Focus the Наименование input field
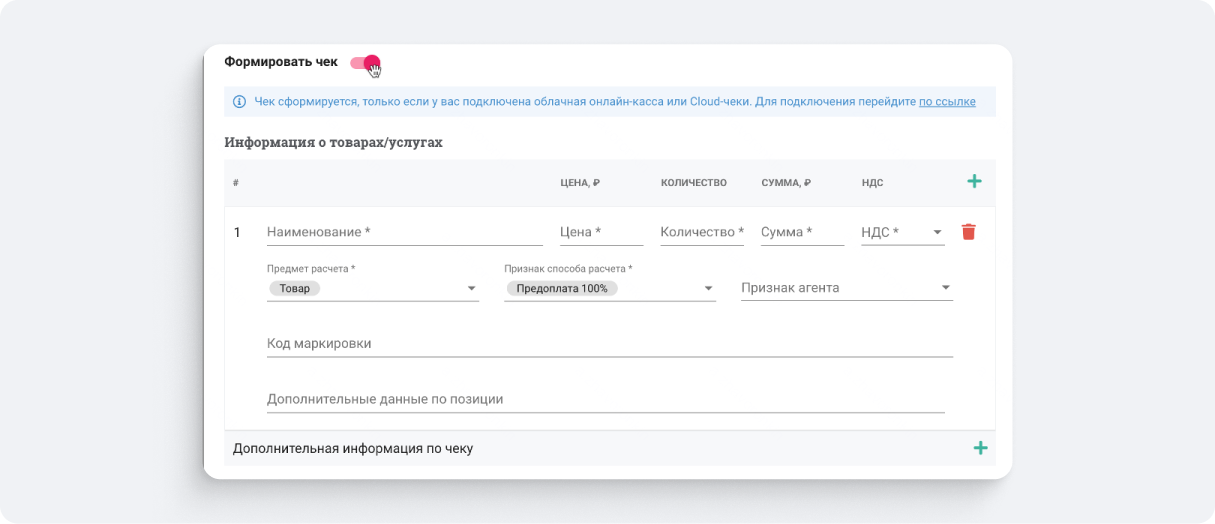Screen dimensions: 1215x524 tap(404, 232)
